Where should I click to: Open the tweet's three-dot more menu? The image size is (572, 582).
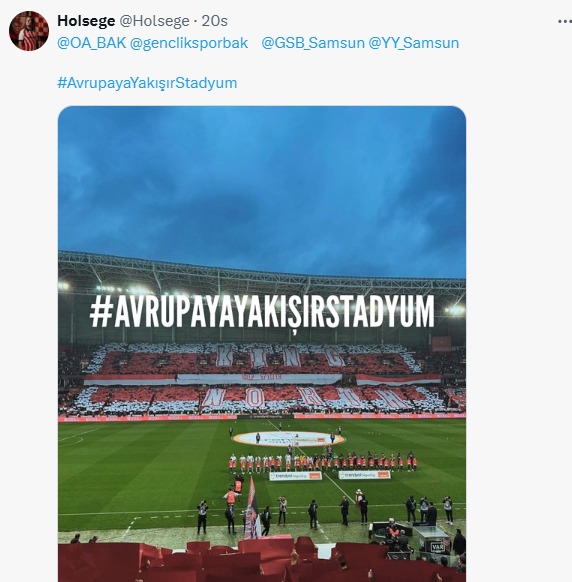[x=565, y=22]
